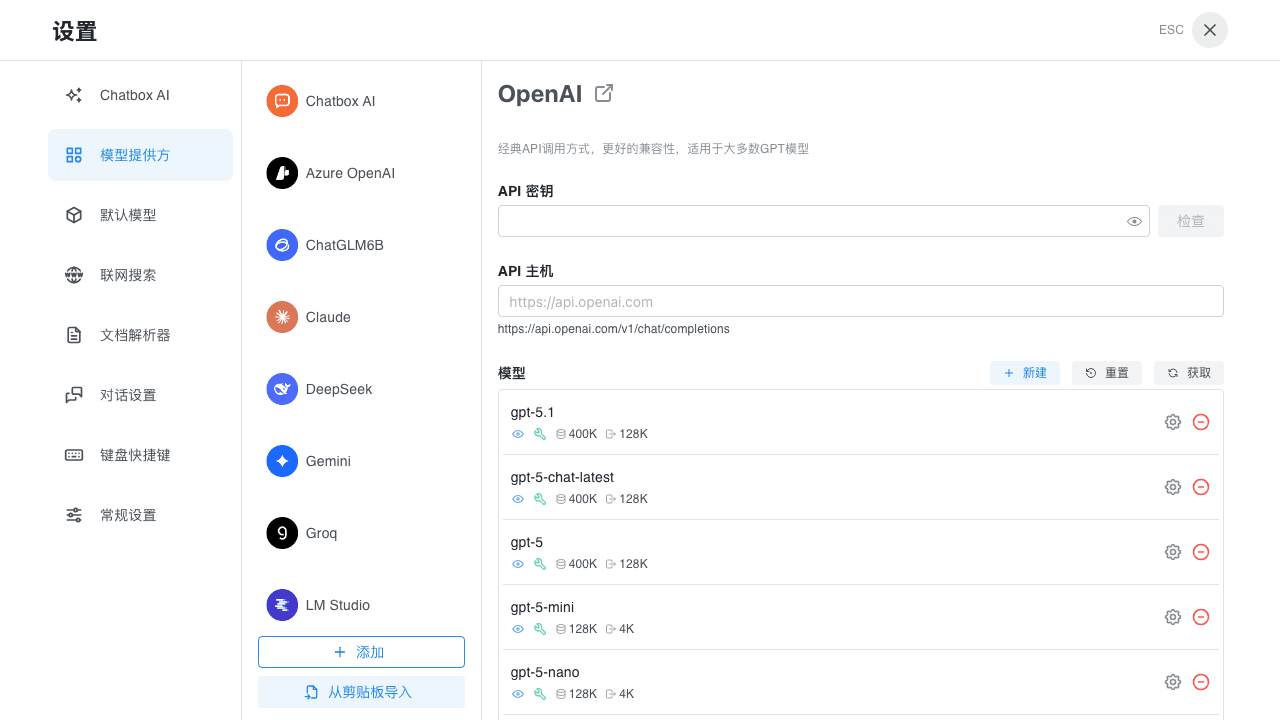
Task: Open settings gear for gpt-5-mini
Action: (x=1173, y=617)
